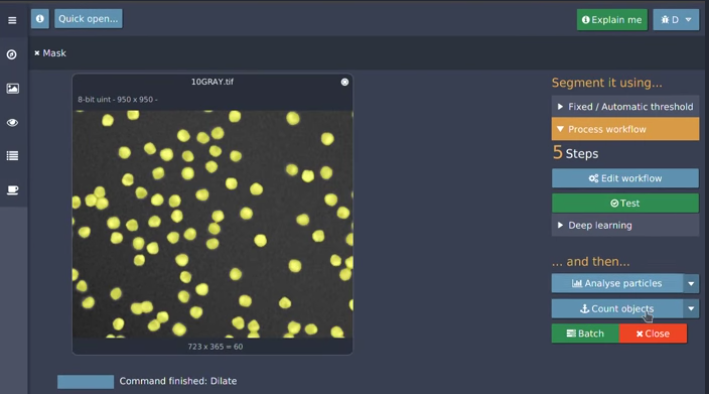709x394 pixels.
Task: Open the D user dropdown menu
Action: (676, 19)
